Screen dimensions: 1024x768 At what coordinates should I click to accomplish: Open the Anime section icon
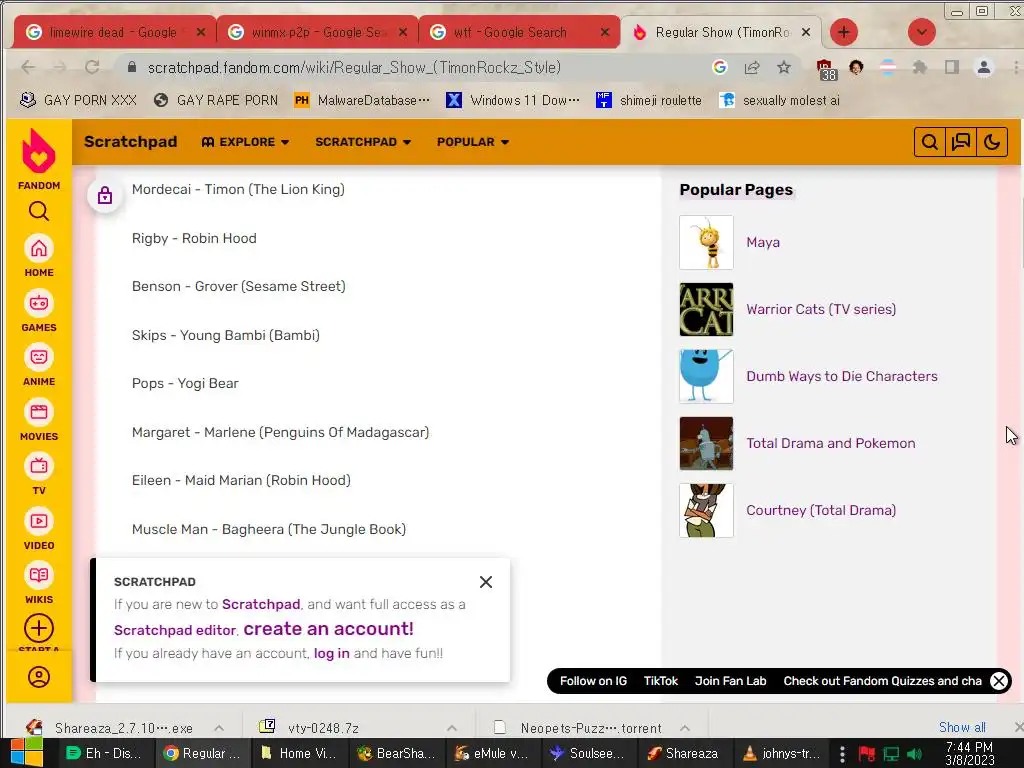[39, 357]
